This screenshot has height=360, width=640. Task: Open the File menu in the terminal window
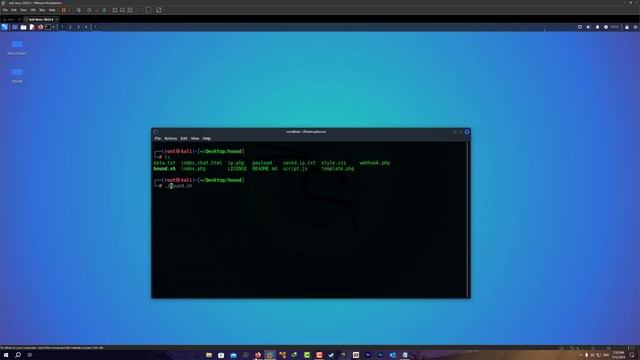coord(158,139)
